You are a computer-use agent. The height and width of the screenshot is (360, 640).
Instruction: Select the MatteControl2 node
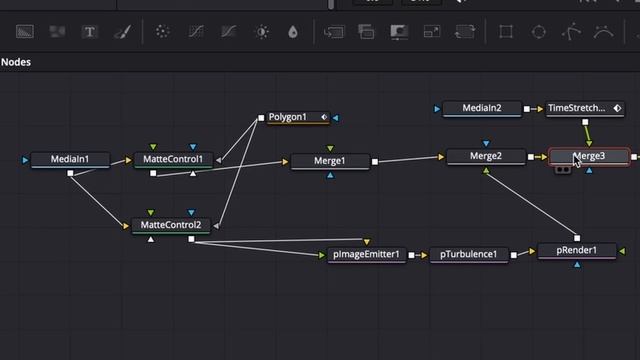click(x=171, y=225)
